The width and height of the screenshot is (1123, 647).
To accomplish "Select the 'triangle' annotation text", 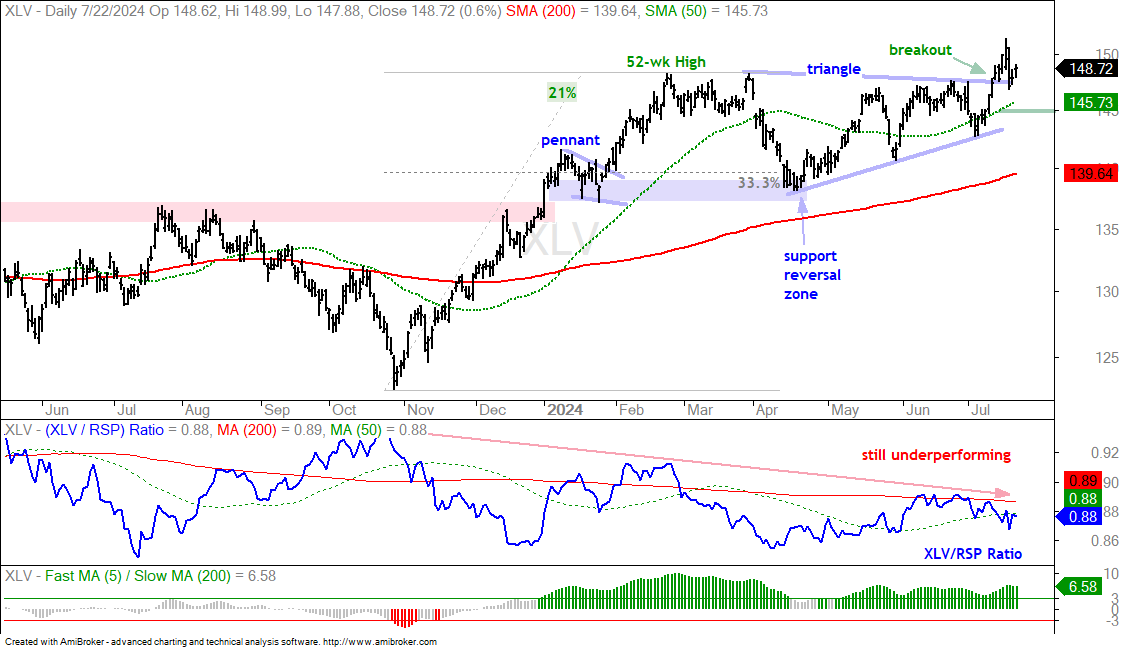I will point(834,69).
